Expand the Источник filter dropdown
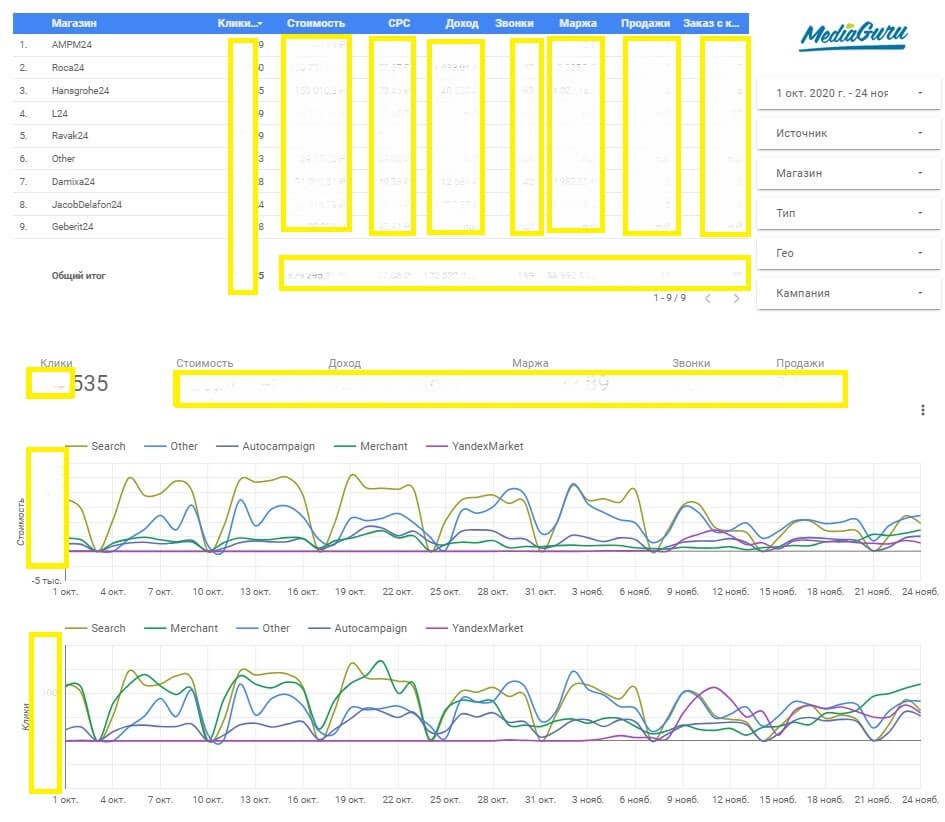This screenshot has width=945, height=822. [848, 133]
